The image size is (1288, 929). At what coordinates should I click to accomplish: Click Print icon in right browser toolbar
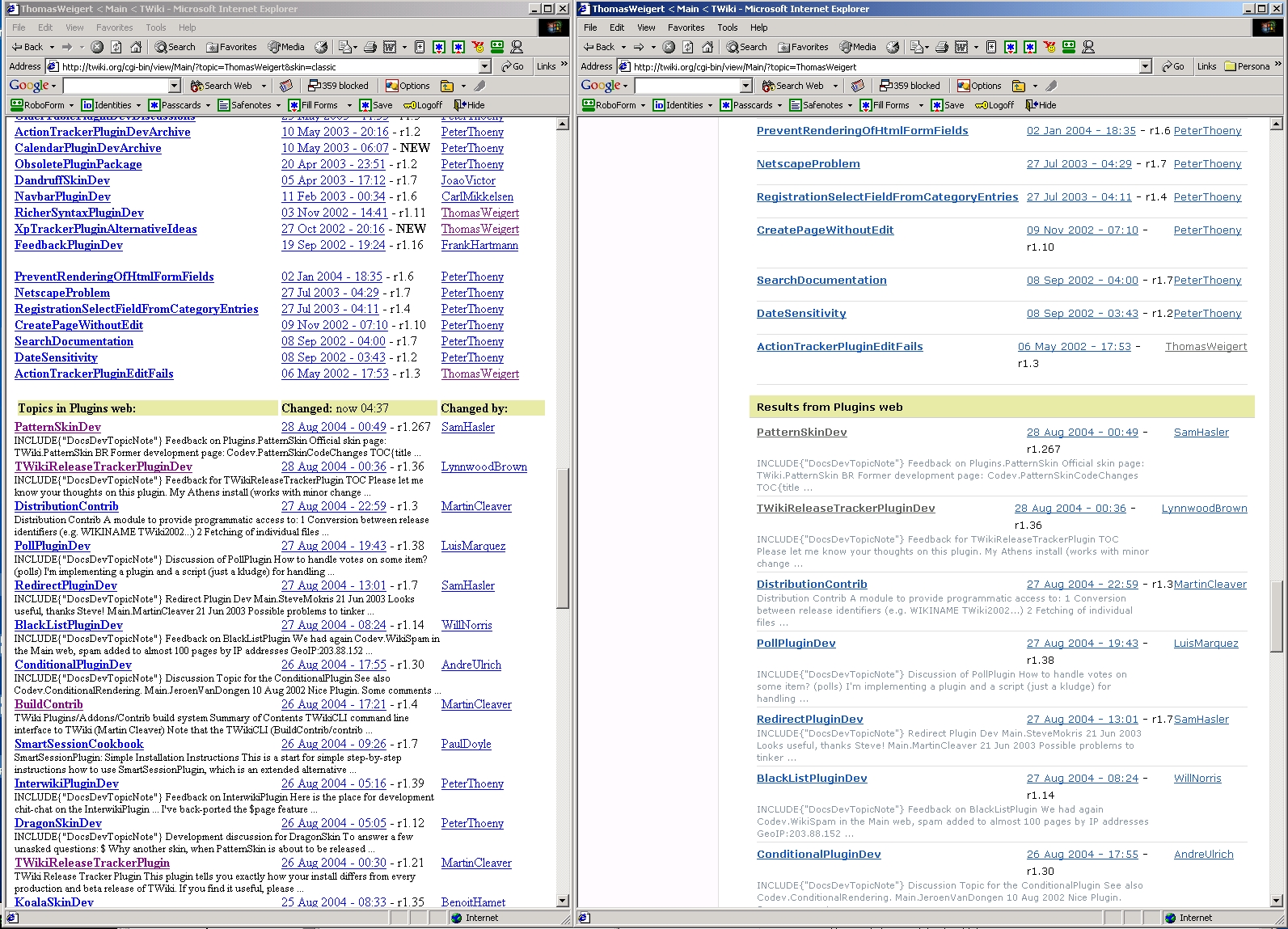942,47
